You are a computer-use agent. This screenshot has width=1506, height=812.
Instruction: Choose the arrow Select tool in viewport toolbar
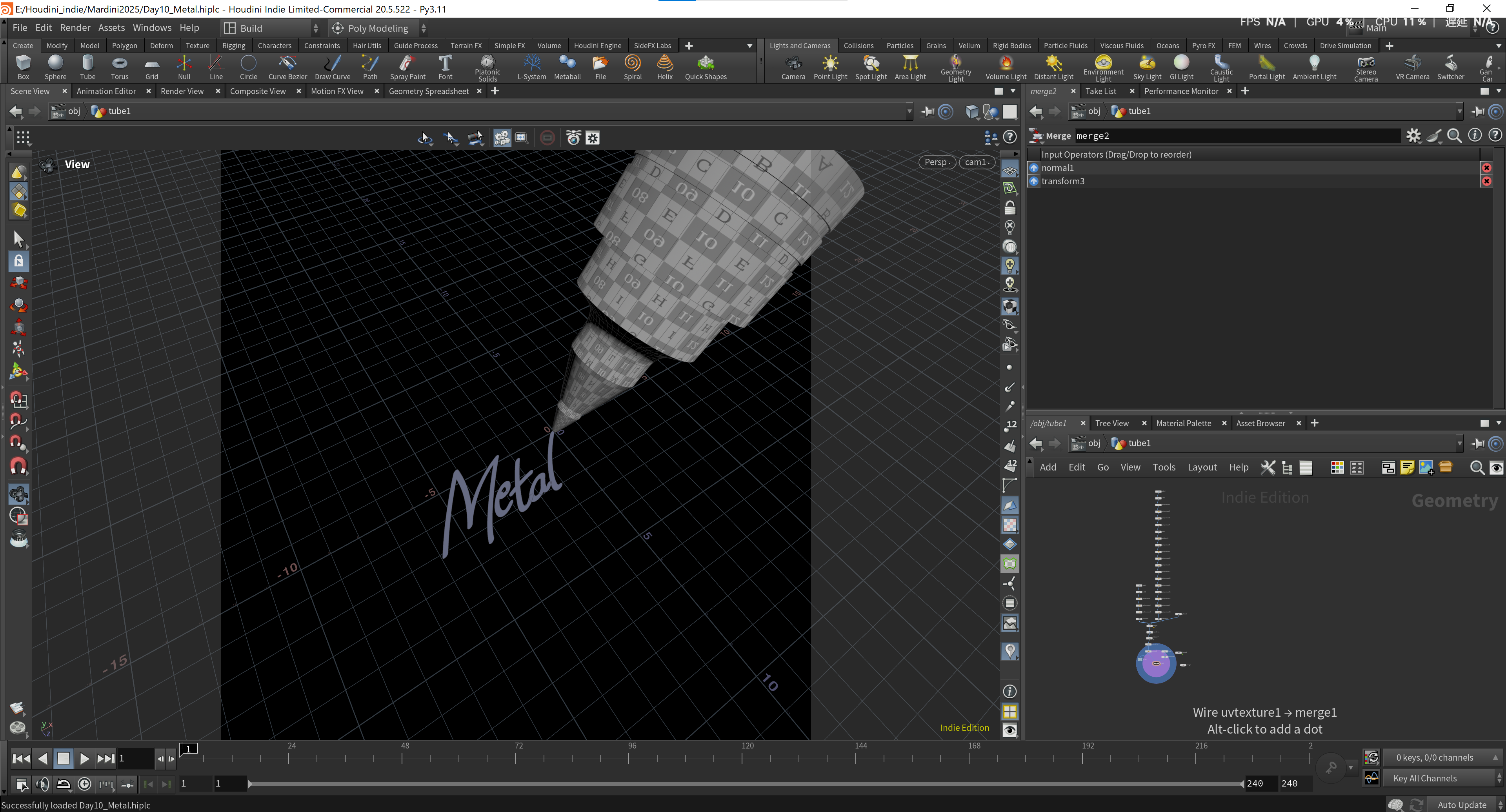tap(19, 238)
